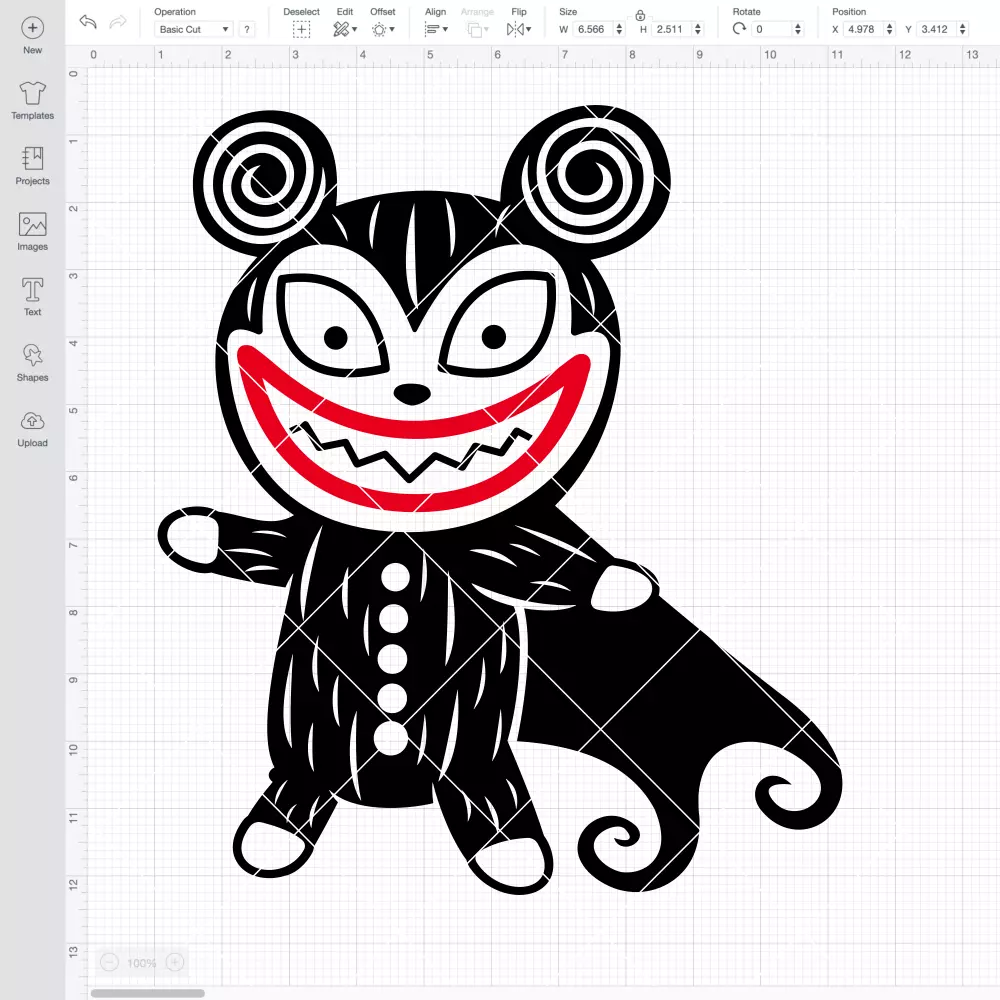Expand the Align options
Image resolution: width=1000 pixels, height=1000 pixels.
pyautogui.click(x=436, y=29)
